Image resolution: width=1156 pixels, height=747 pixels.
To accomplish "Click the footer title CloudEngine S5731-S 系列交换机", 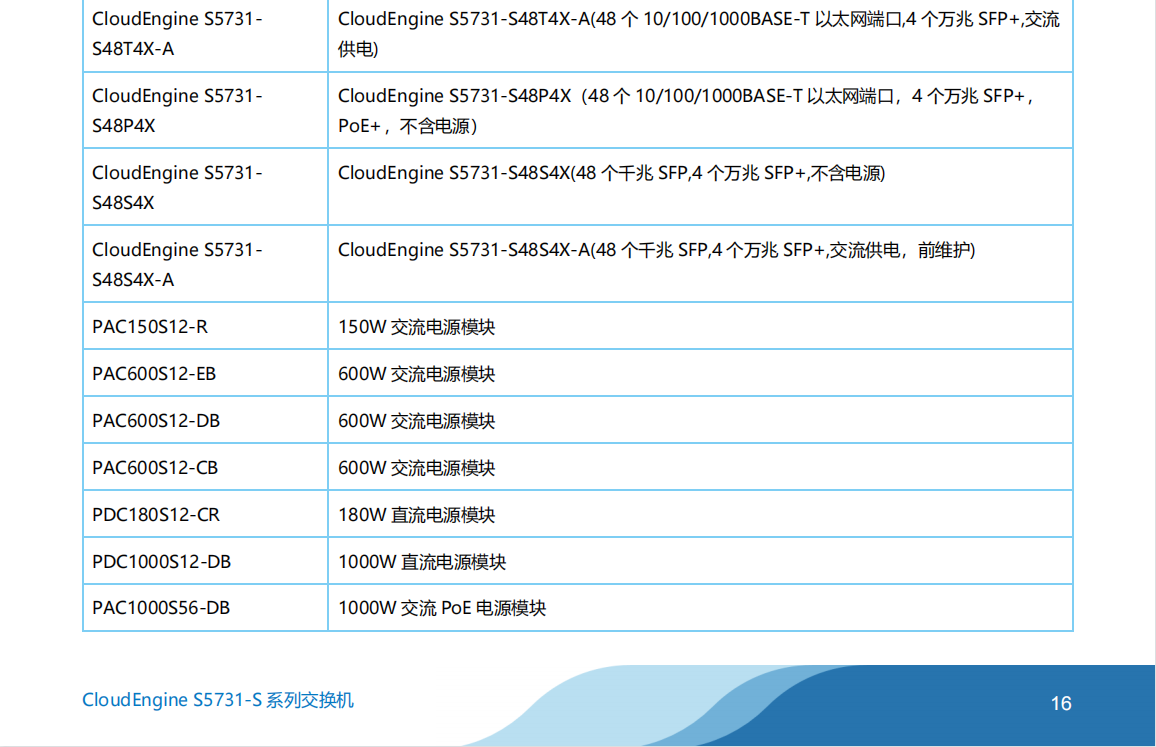I will 218,700.
